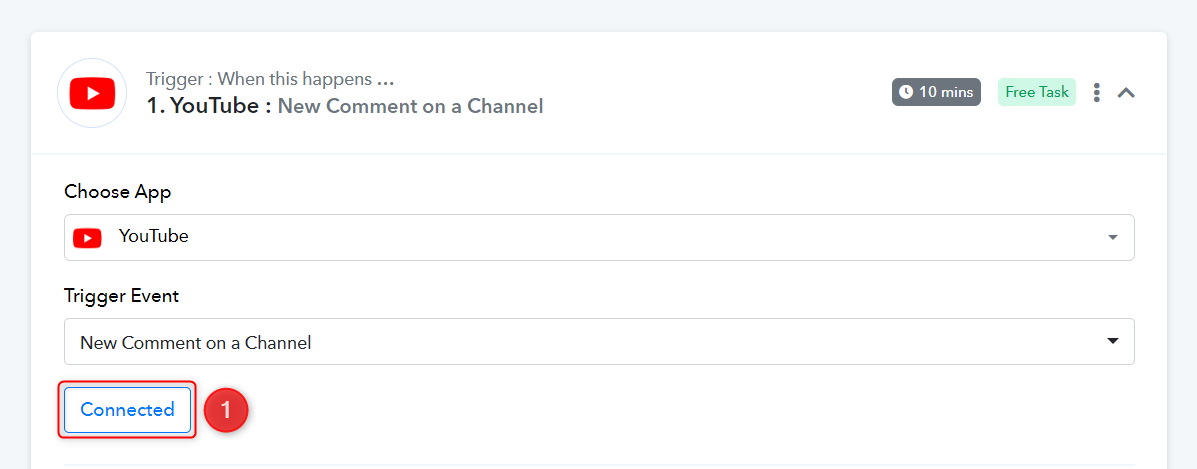Click the step title '1. YouTube'
This screenshot has width=1197, height=469.
point(208,106)
